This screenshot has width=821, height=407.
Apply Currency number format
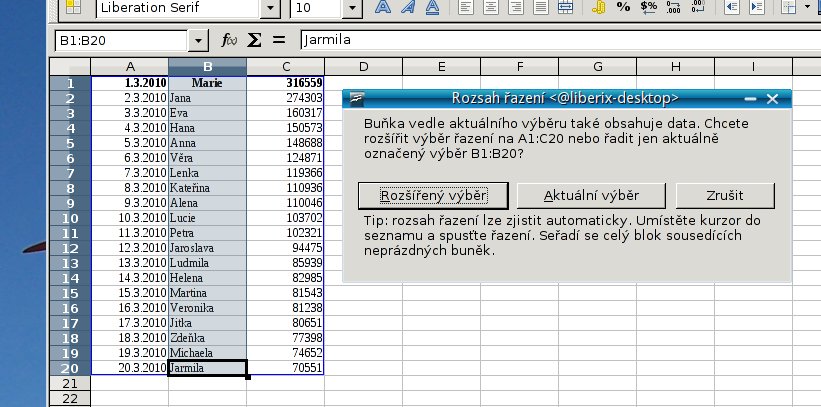coord(598,7)
